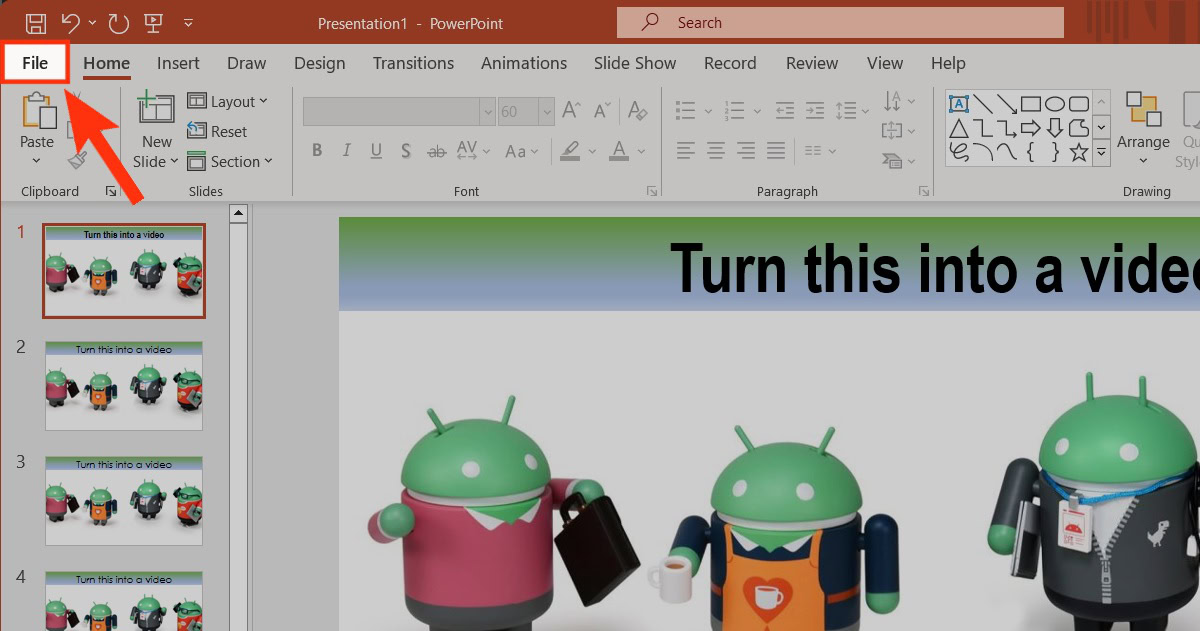
Task: Click the Undo arrow icon
Action: [x=70, y=22]
